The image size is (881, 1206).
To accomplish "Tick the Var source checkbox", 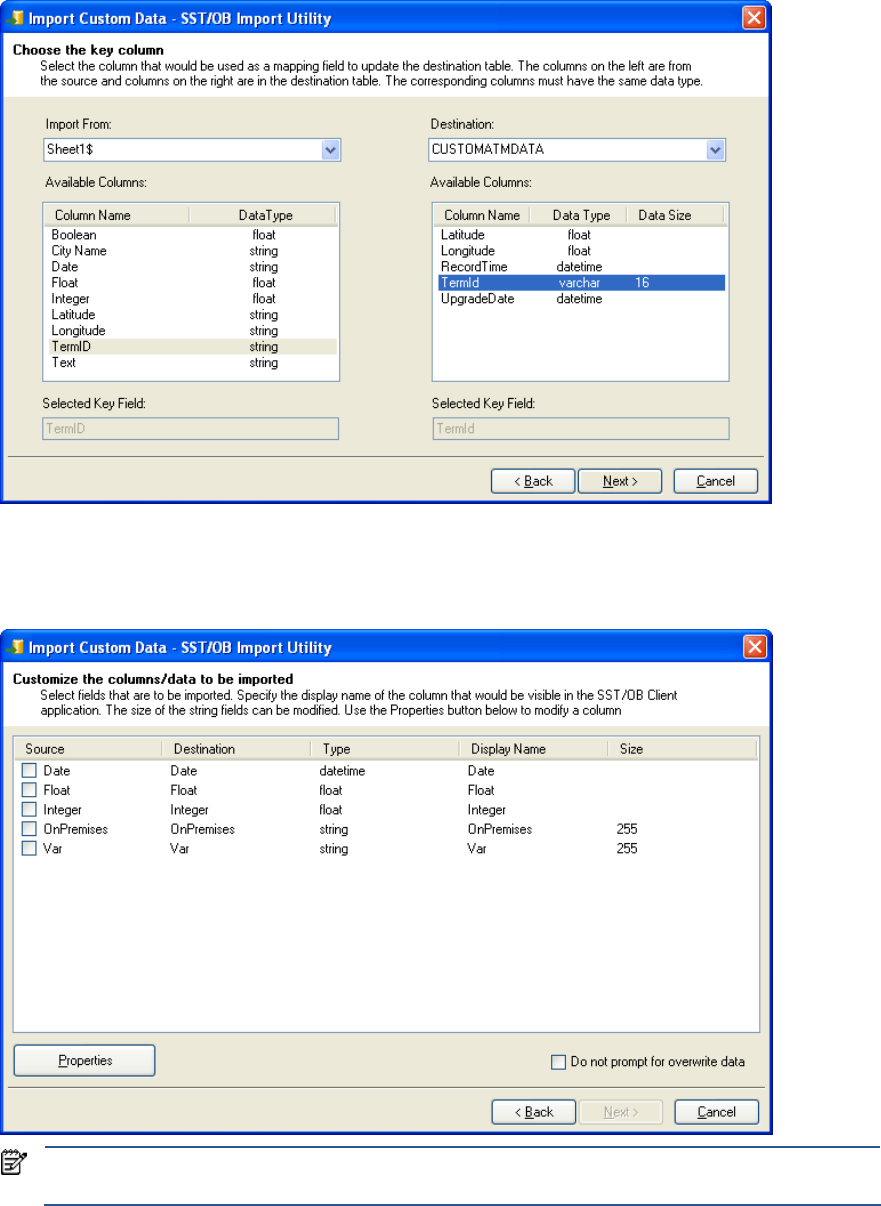I will (x=30, y=849).
